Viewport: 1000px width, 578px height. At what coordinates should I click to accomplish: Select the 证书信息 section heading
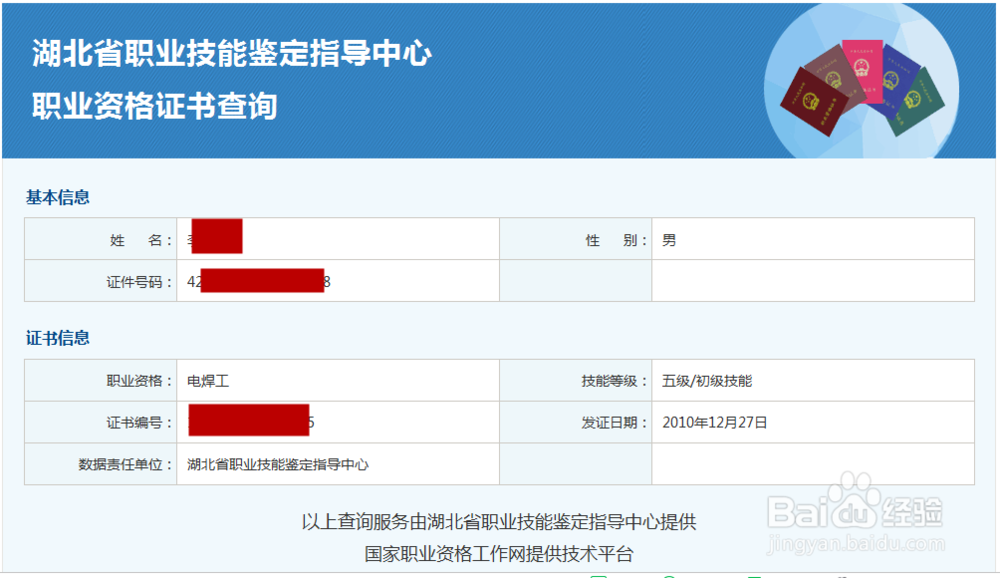click(57, 338)
